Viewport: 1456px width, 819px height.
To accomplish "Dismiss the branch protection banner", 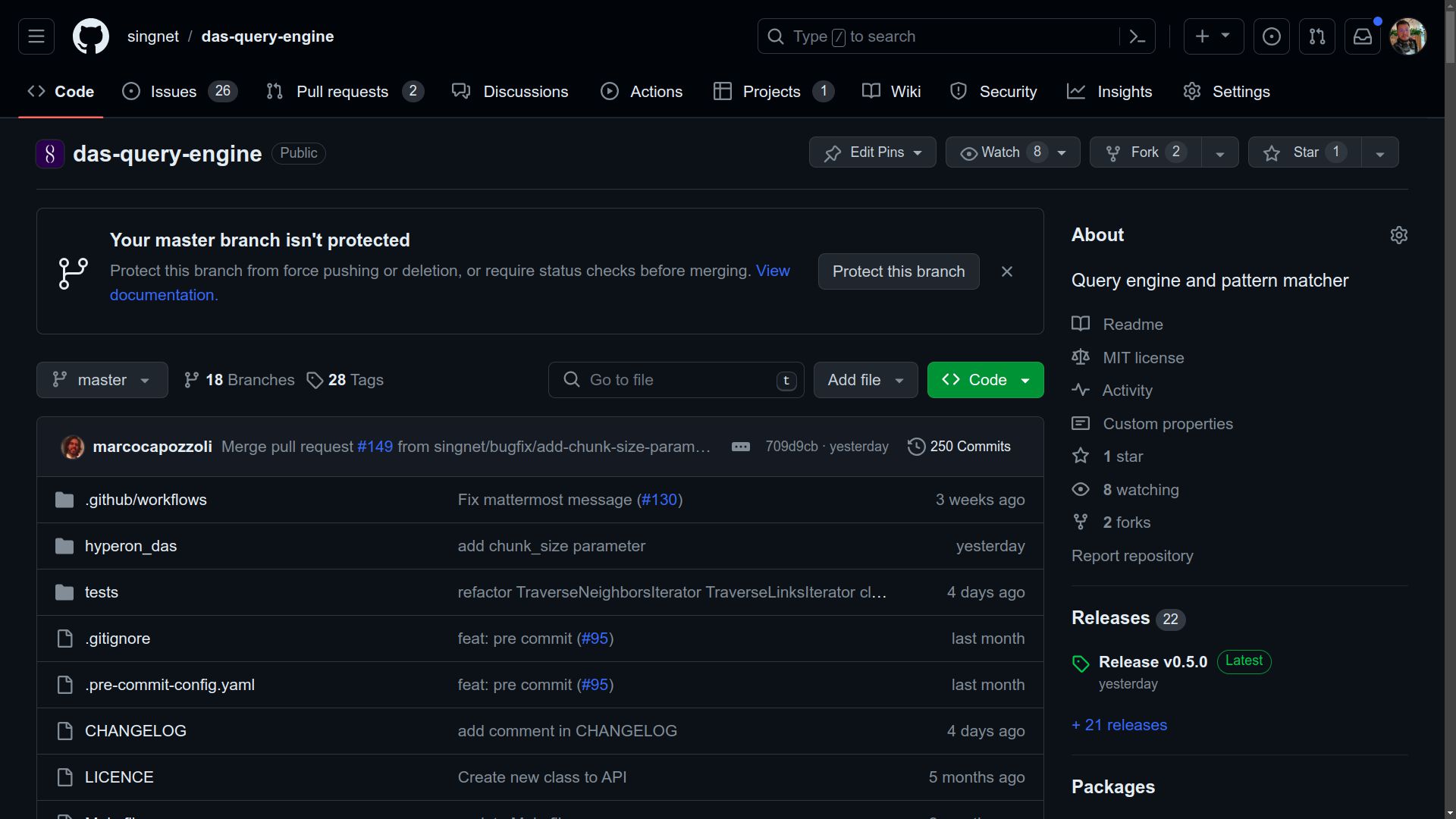I will 1007,271.
